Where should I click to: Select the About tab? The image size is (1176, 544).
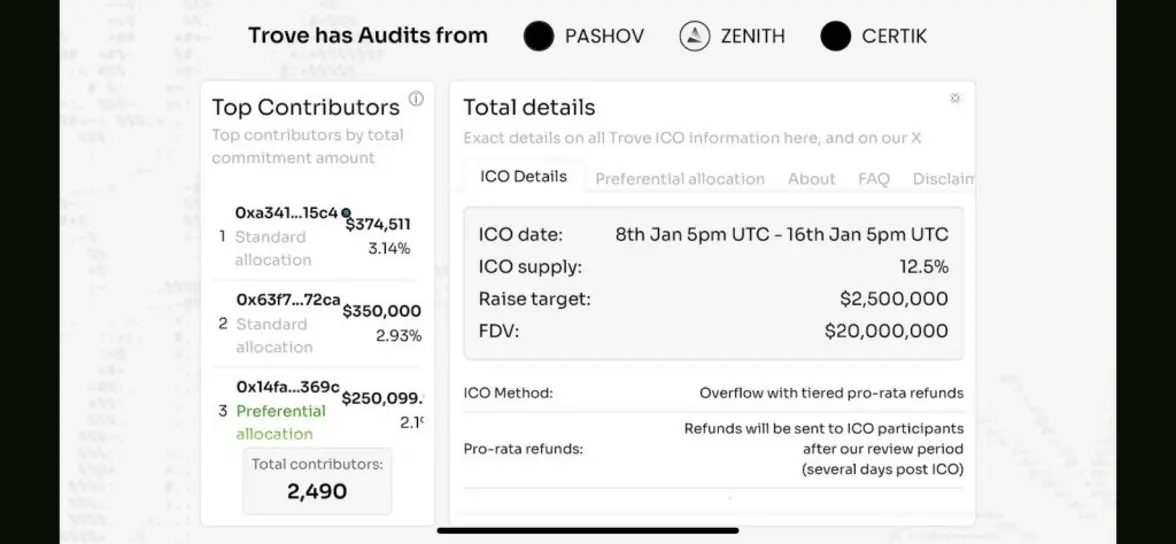coord(811,179)
